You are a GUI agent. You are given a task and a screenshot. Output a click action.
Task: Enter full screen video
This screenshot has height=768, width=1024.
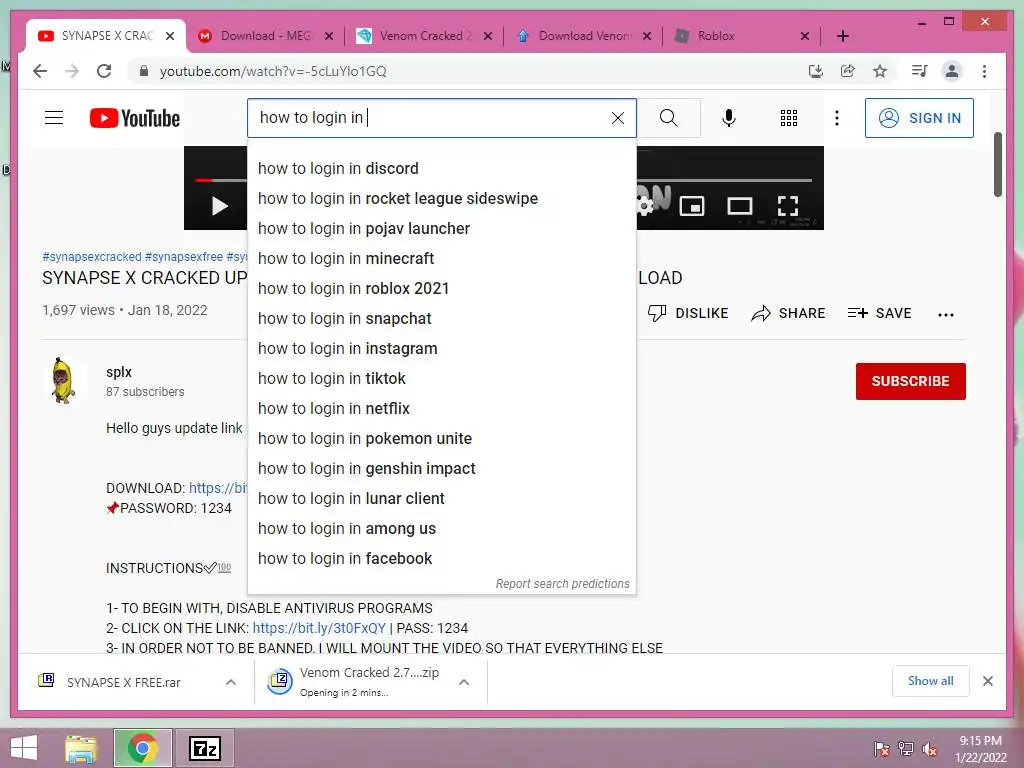pyautogui.click(x=788, y=206)
